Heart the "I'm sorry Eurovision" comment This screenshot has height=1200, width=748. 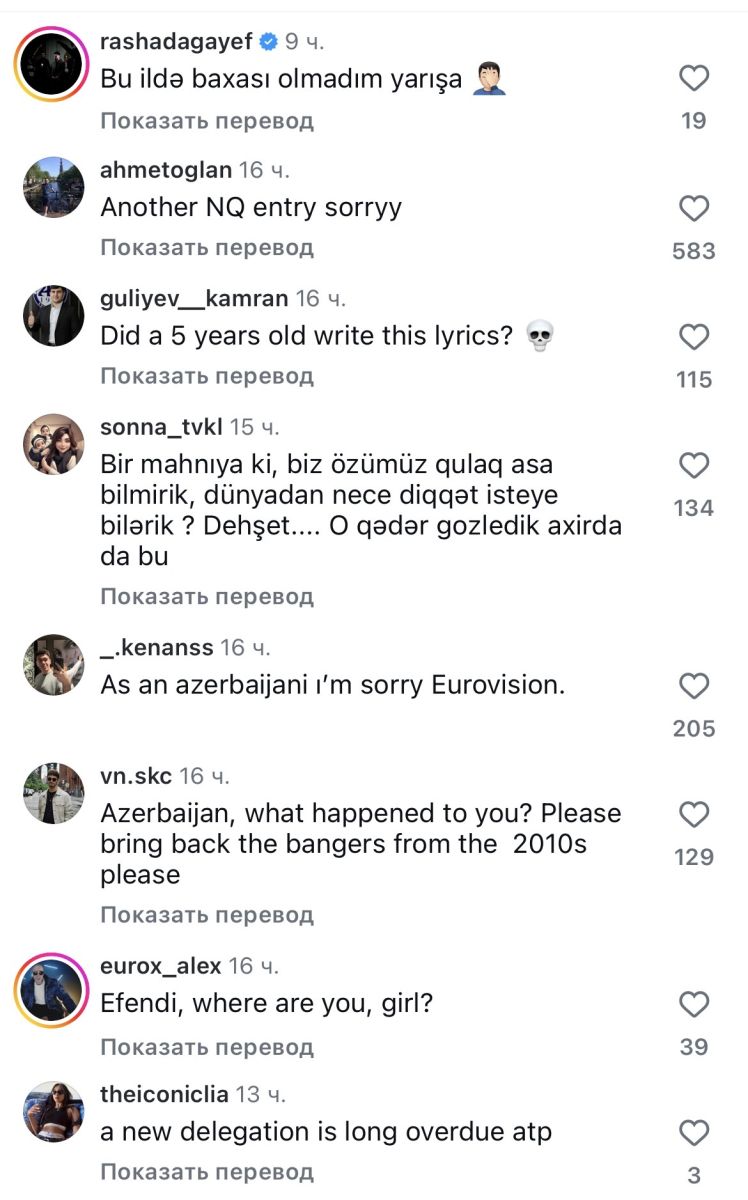(x=693, y=686)
